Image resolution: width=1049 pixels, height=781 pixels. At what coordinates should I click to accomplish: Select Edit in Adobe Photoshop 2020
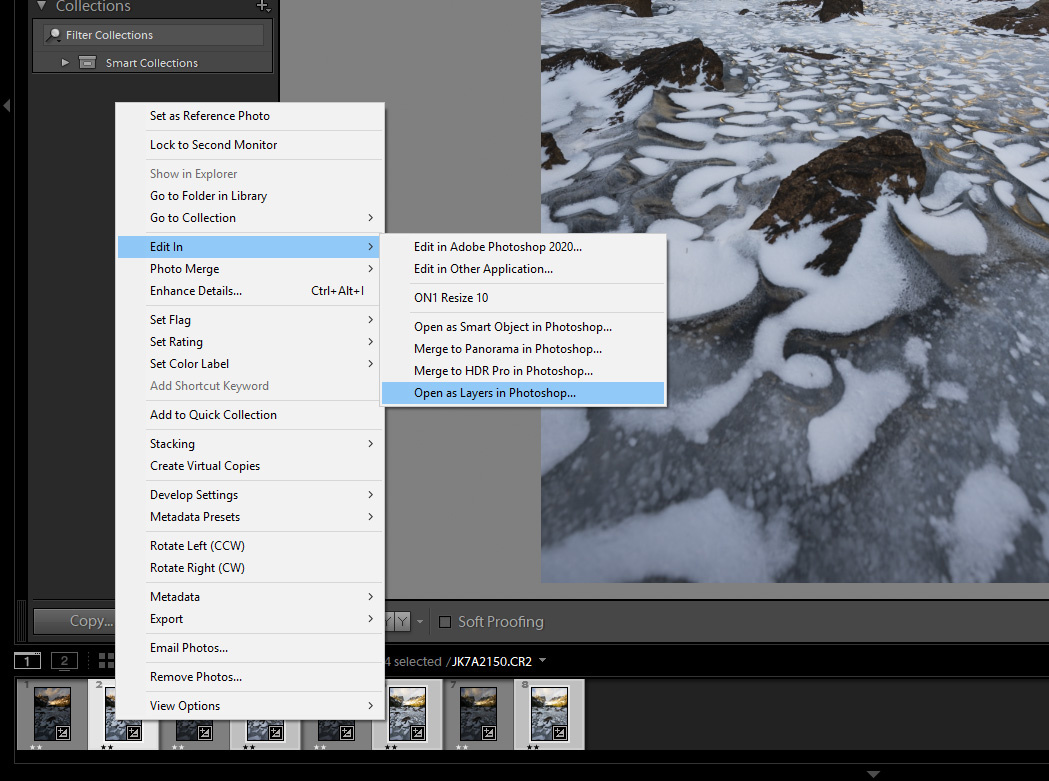[x=497, y=247]
